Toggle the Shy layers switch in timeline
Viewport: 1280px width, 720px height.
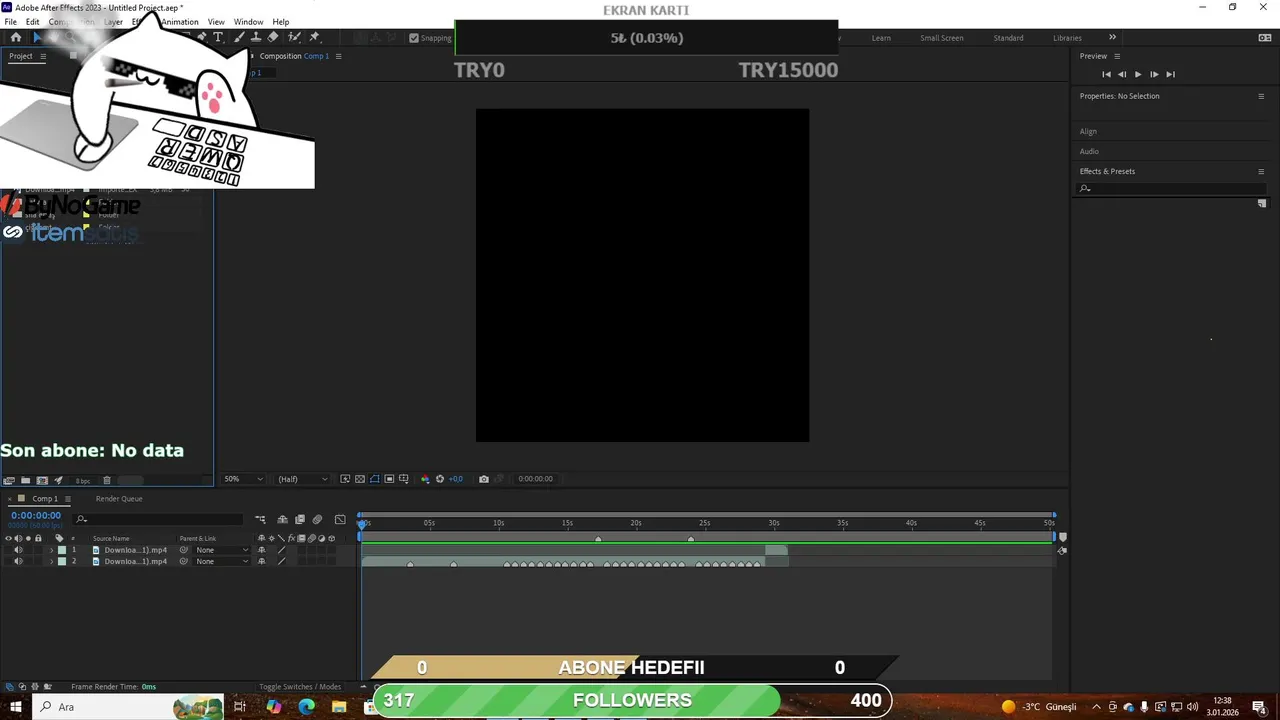[282, 519]
